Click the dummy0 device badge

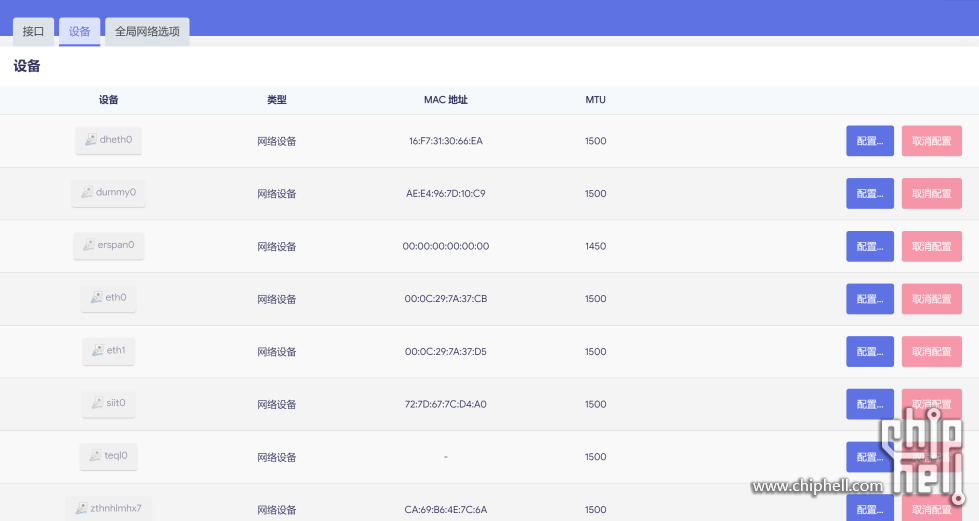pyautogui.click(x=109, y=192)
